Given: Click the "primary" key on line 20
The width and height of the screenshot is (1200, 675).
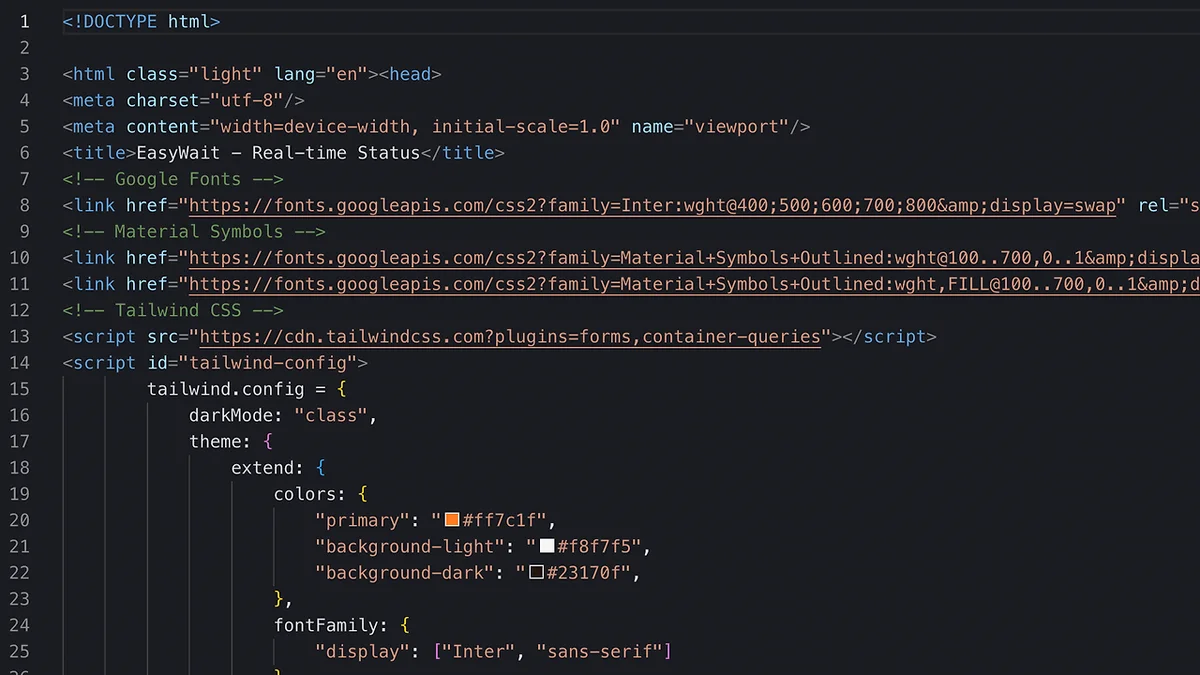Looking at the screenshot, I should [x=363, y=520].
